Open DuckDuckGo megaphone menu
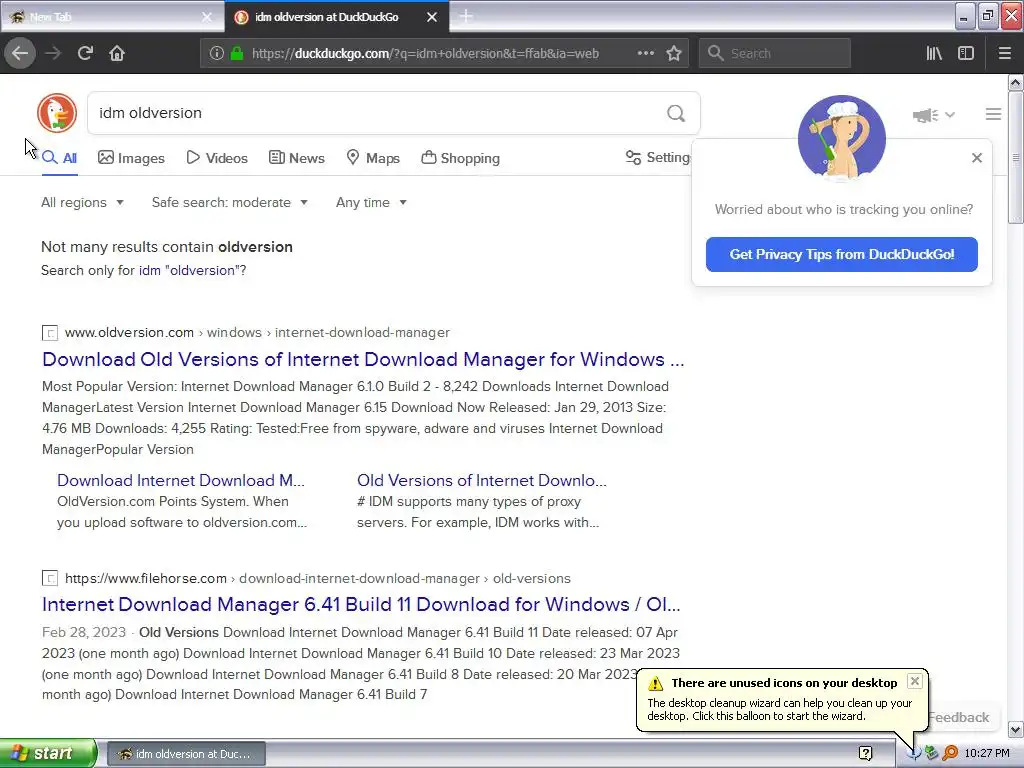 click(934, 116)
